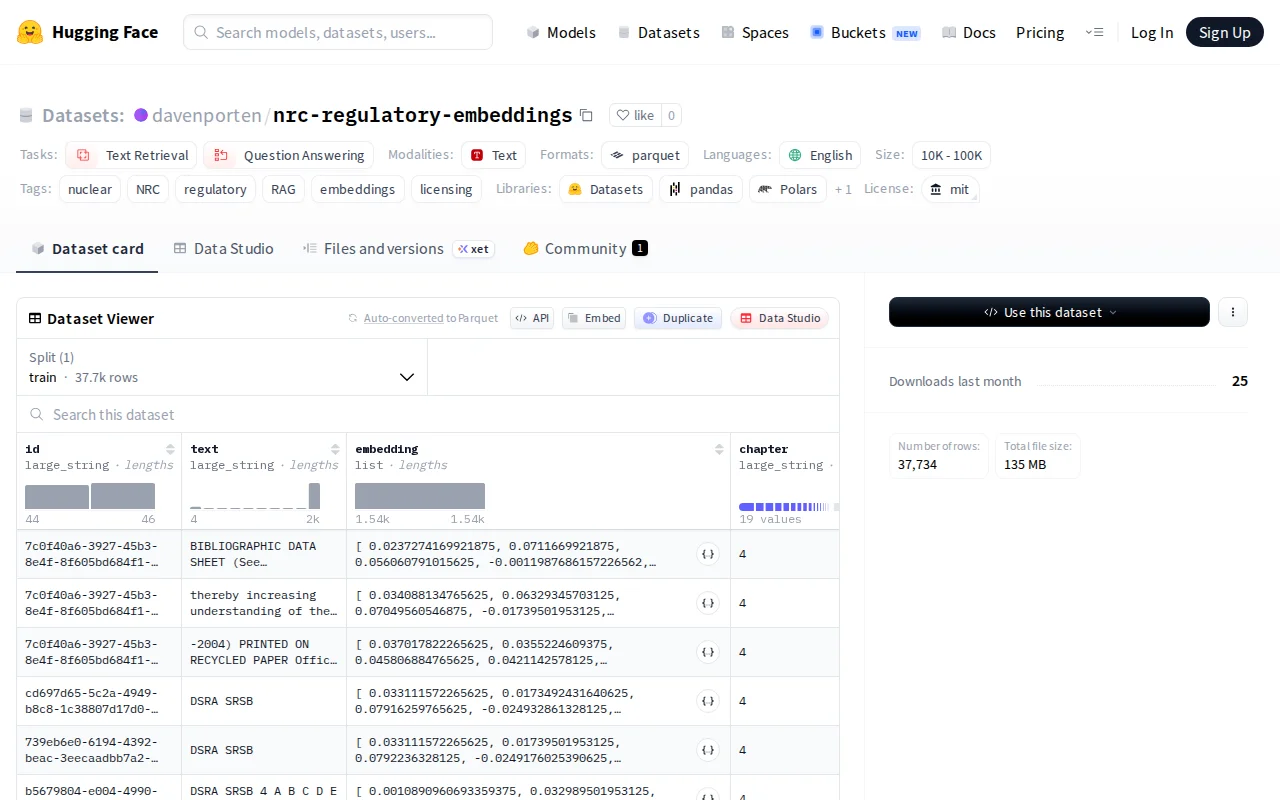Open the mit license tag
Screen dimensions: 1280x800
tap(950, 189)
